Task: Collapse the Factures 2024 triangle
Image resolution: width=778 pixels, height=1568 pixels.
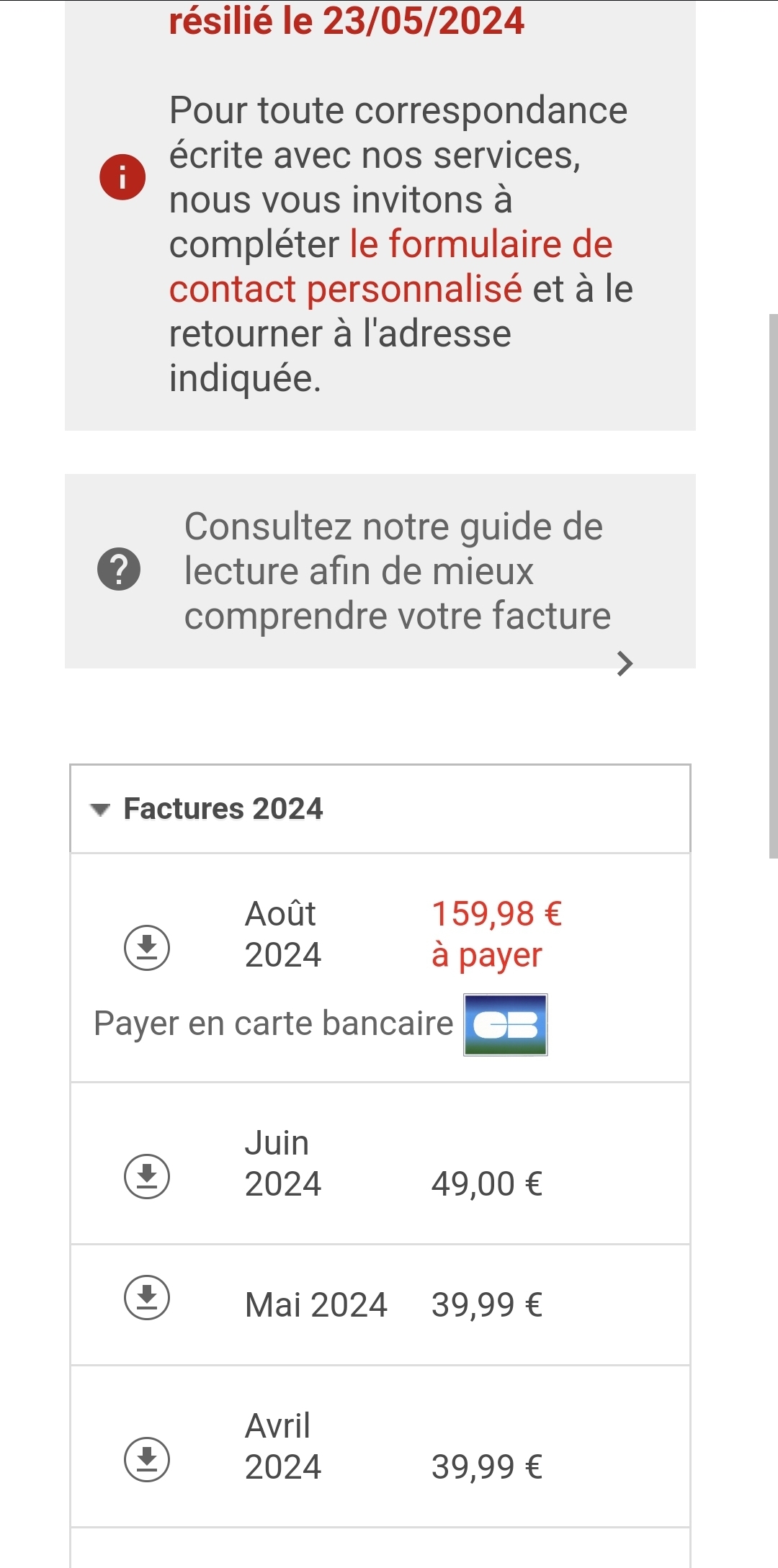Action: pyautogui.click(x=100, y=810)
